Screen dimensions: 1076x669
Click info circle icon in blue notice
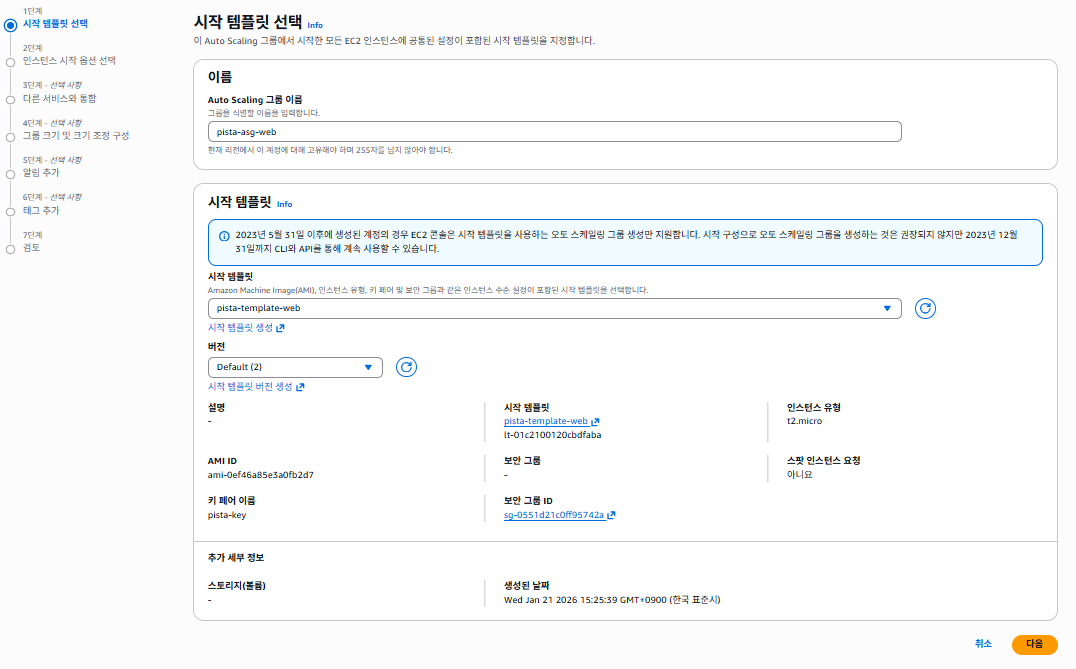pyautogui.click(x=224, y=236)
